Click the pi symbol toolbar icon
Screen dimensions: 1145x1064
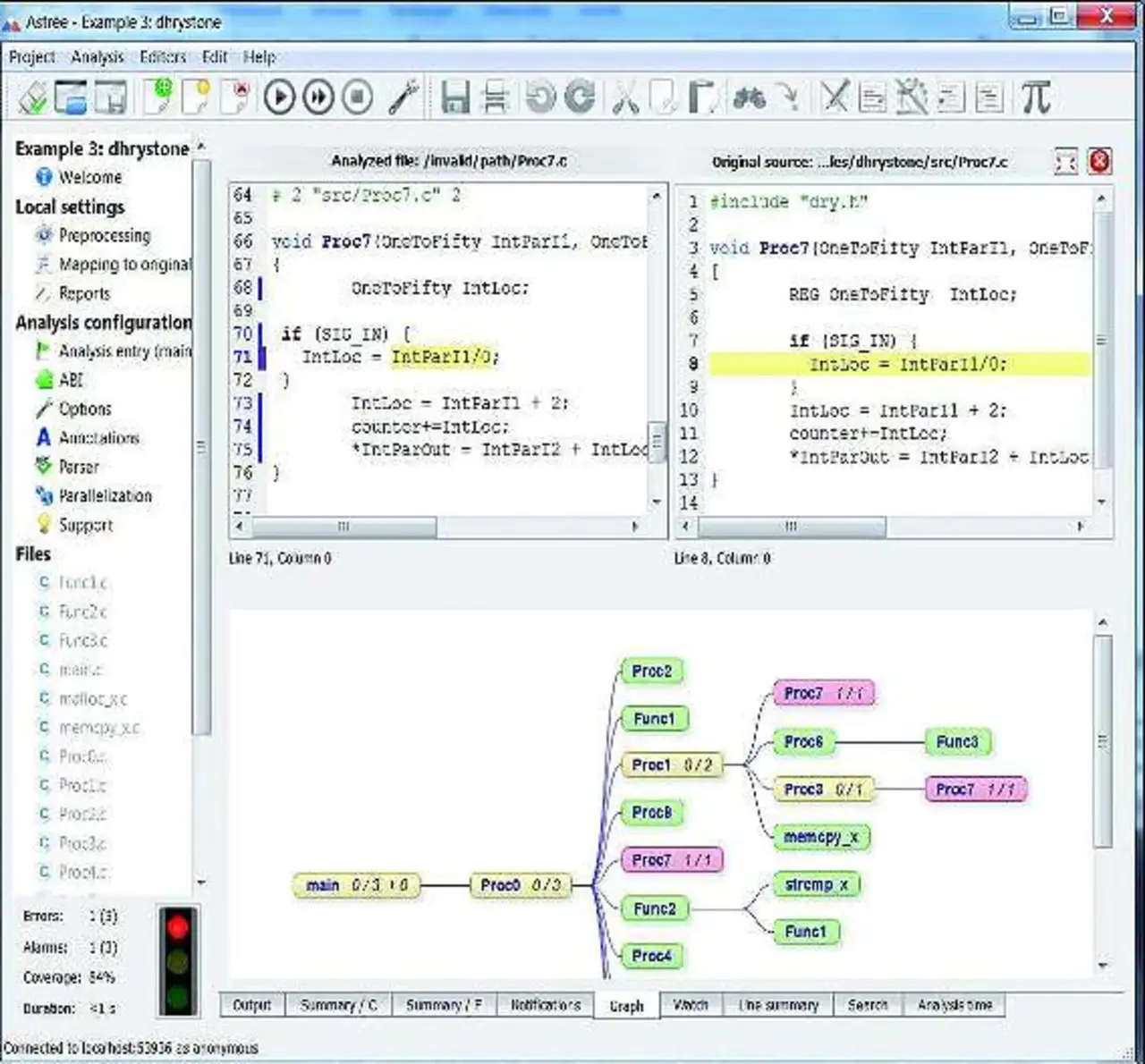1036,97
